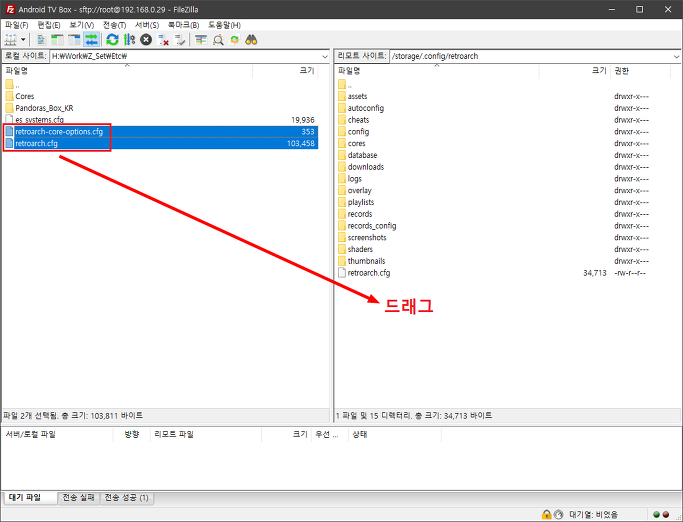This screenshot has height=522, width=683.
Task: Sort remote files by 권한 column
Action: [x=640, y=71]
